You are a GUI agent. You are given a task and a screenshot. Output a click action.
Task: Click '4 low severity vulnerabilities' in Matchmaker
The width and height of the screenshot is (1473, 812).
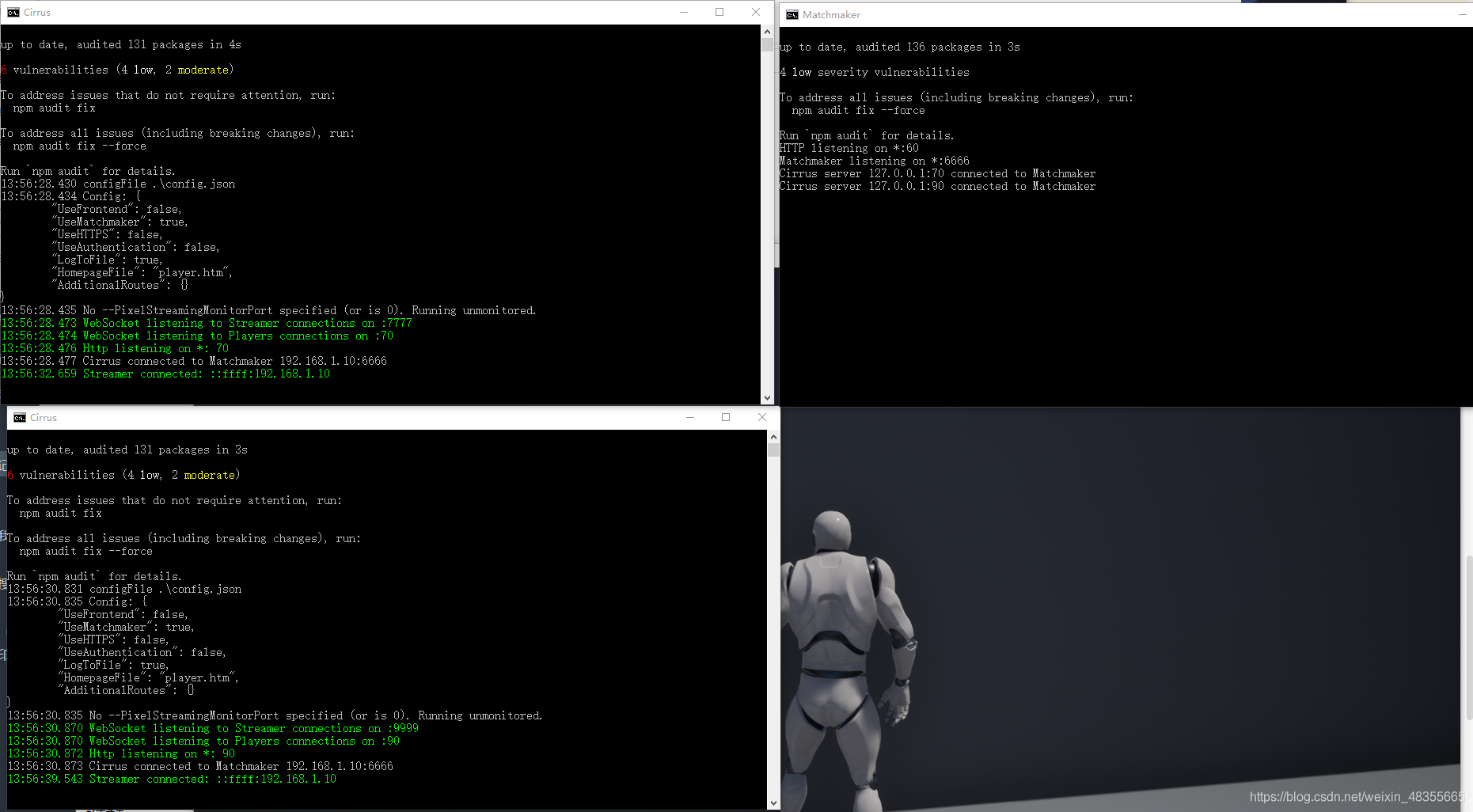coord(875,72)
